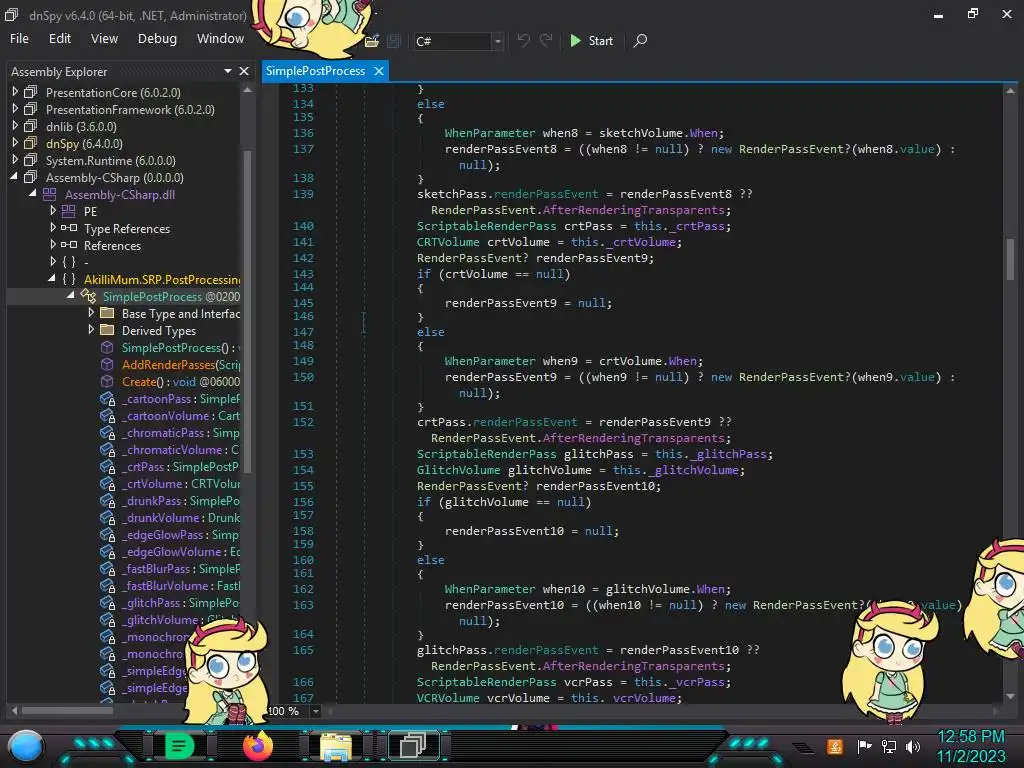
Task: Select the _glitchPass field
Action: coord(181,602)
